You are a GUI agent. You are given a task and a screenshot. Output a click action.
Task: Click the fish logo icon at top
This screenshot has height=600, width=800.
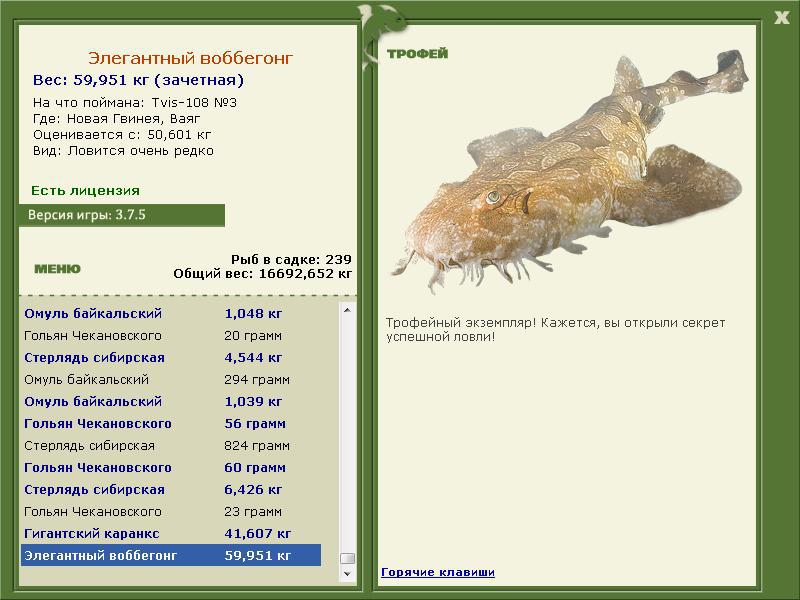point(382,36)
